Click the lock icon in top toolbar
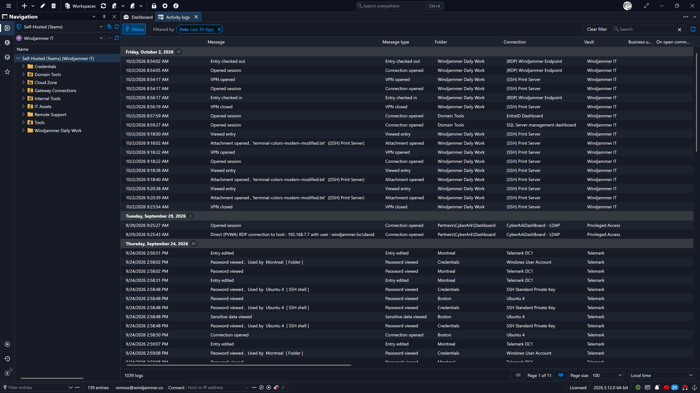This screenshot has height=393, width=700. point(154,6)
